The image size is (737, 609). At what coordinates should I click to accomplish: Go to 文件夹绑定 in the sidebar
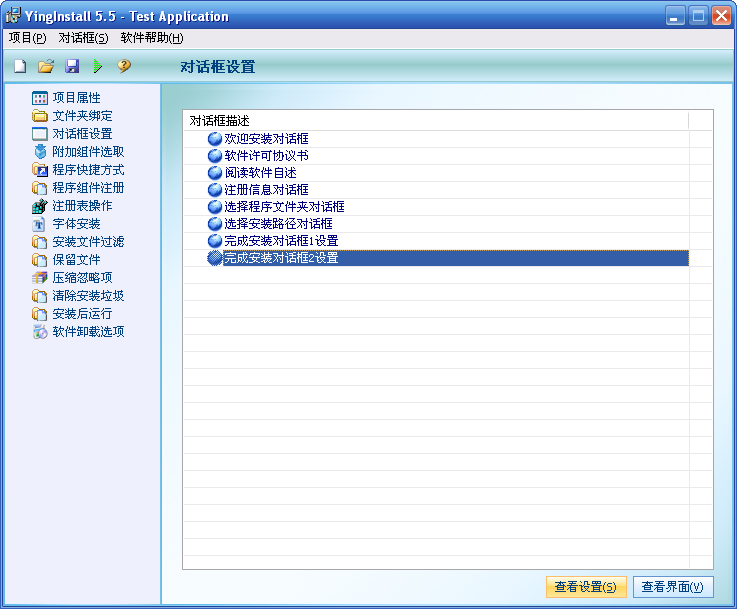(82, 116)
